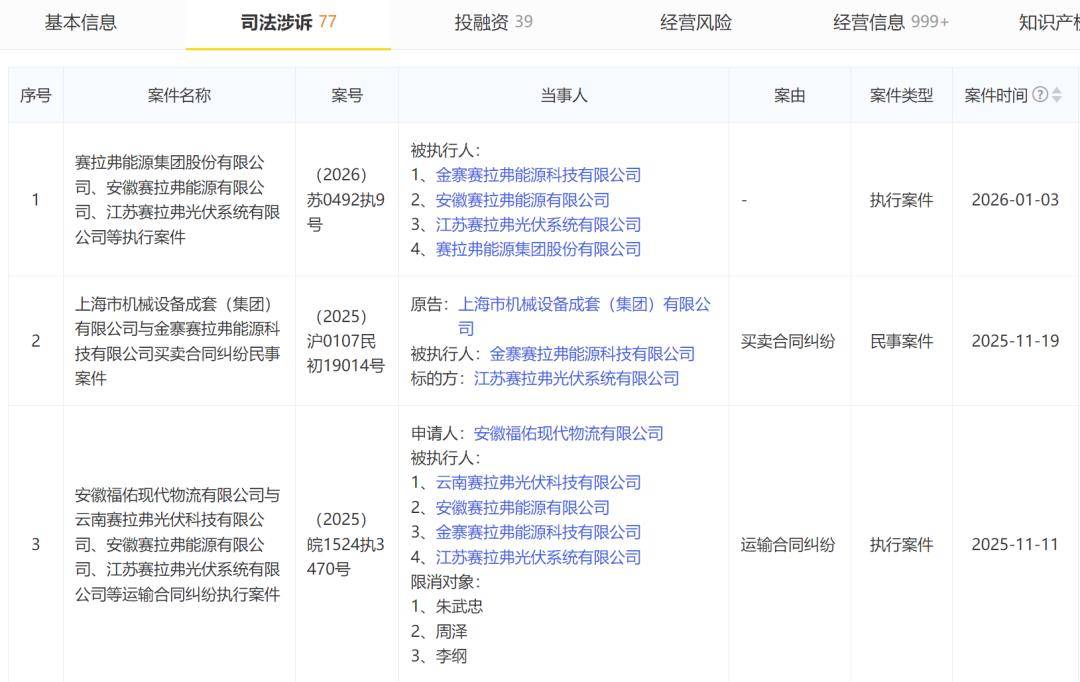Open 金寨赛拉弗能源科技有限公司 link in case 1
Viewport: 1080px width, 682px height.
click(x=538, y=175)
